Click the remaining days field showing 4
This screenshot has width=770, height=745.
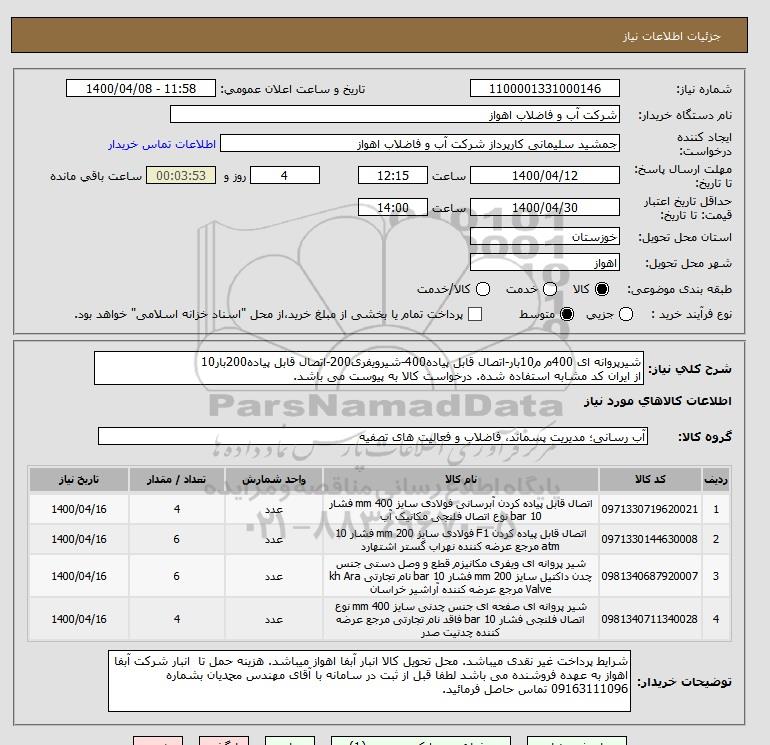click(285, 175)
